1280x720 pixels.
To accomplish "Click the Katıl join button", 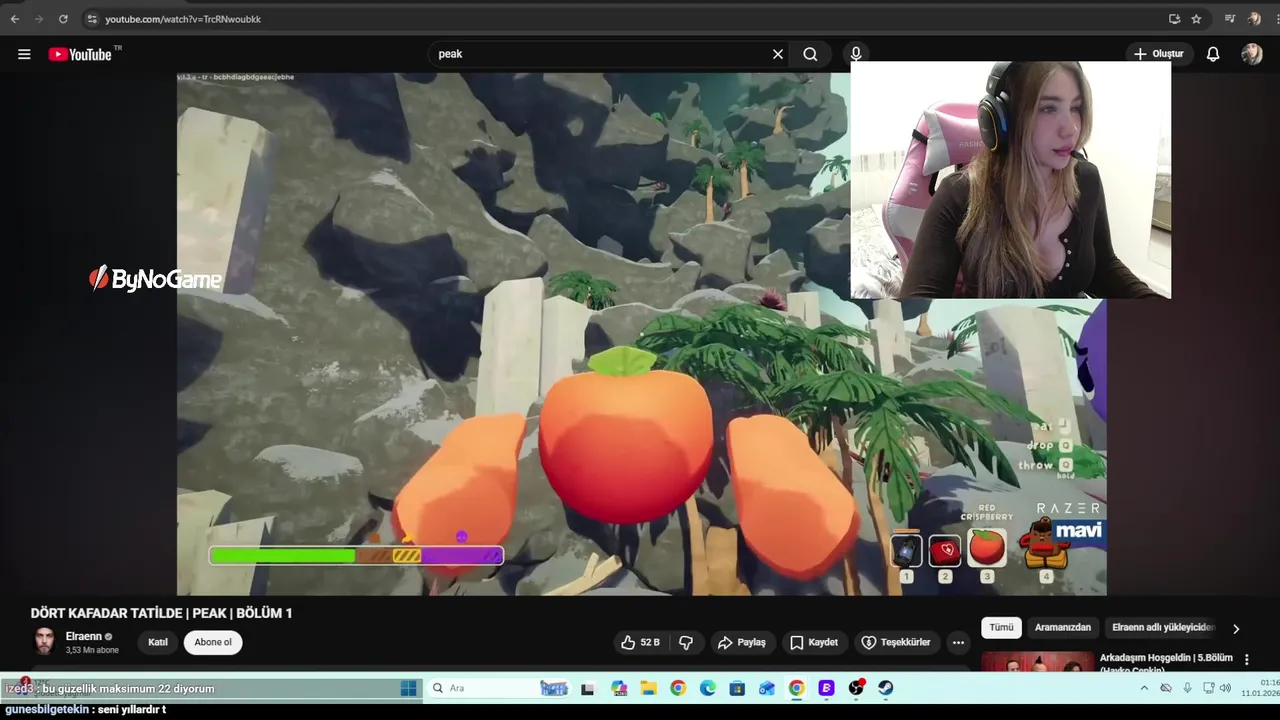I will 158,642.
